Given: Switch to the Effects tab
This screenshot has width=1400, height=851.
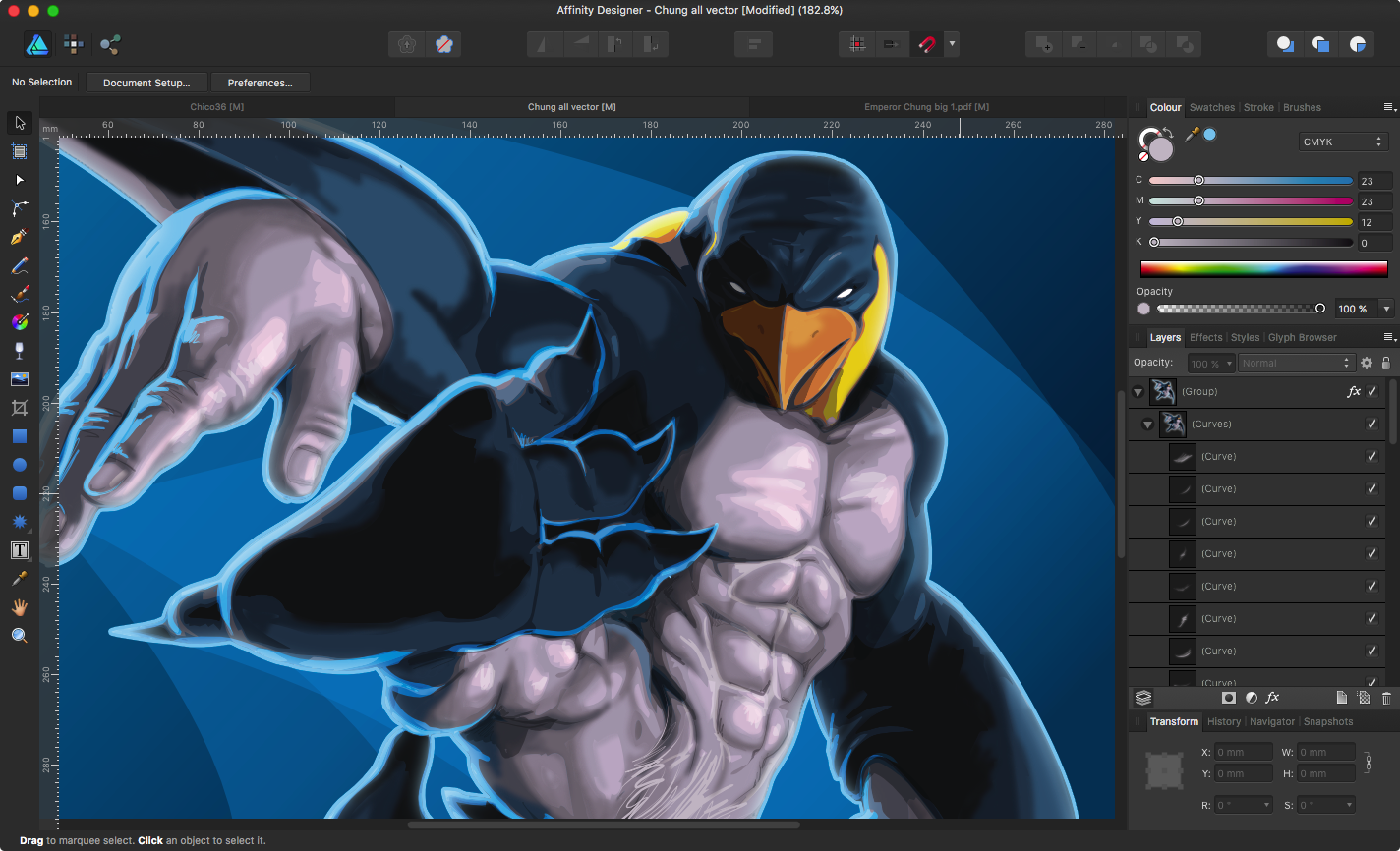Looking at the screenshot, I should (x=1205, y=337).
